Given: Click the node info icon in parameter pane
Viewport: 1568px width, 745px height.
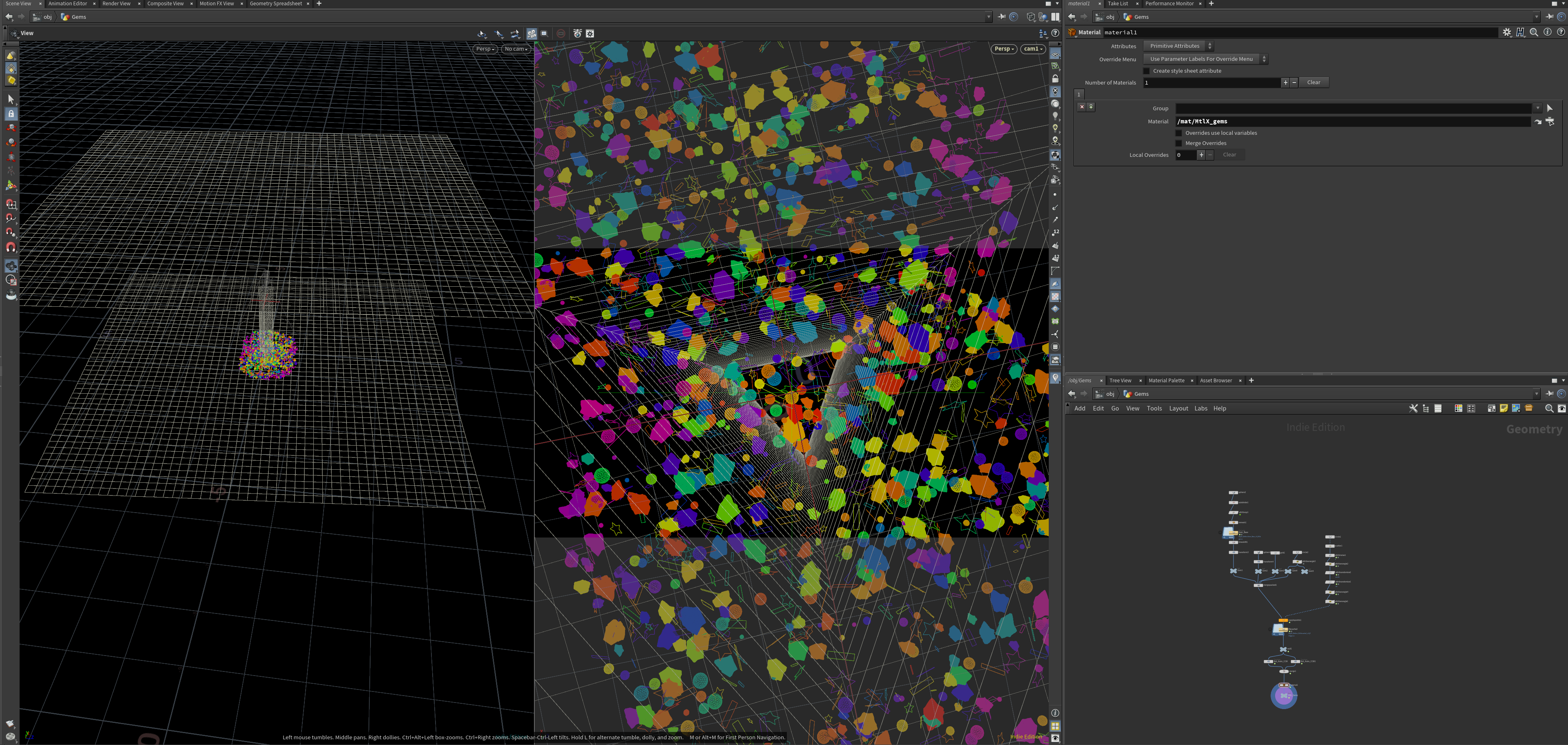Looking at the screenshot, I should click(x=1547, y=32).
